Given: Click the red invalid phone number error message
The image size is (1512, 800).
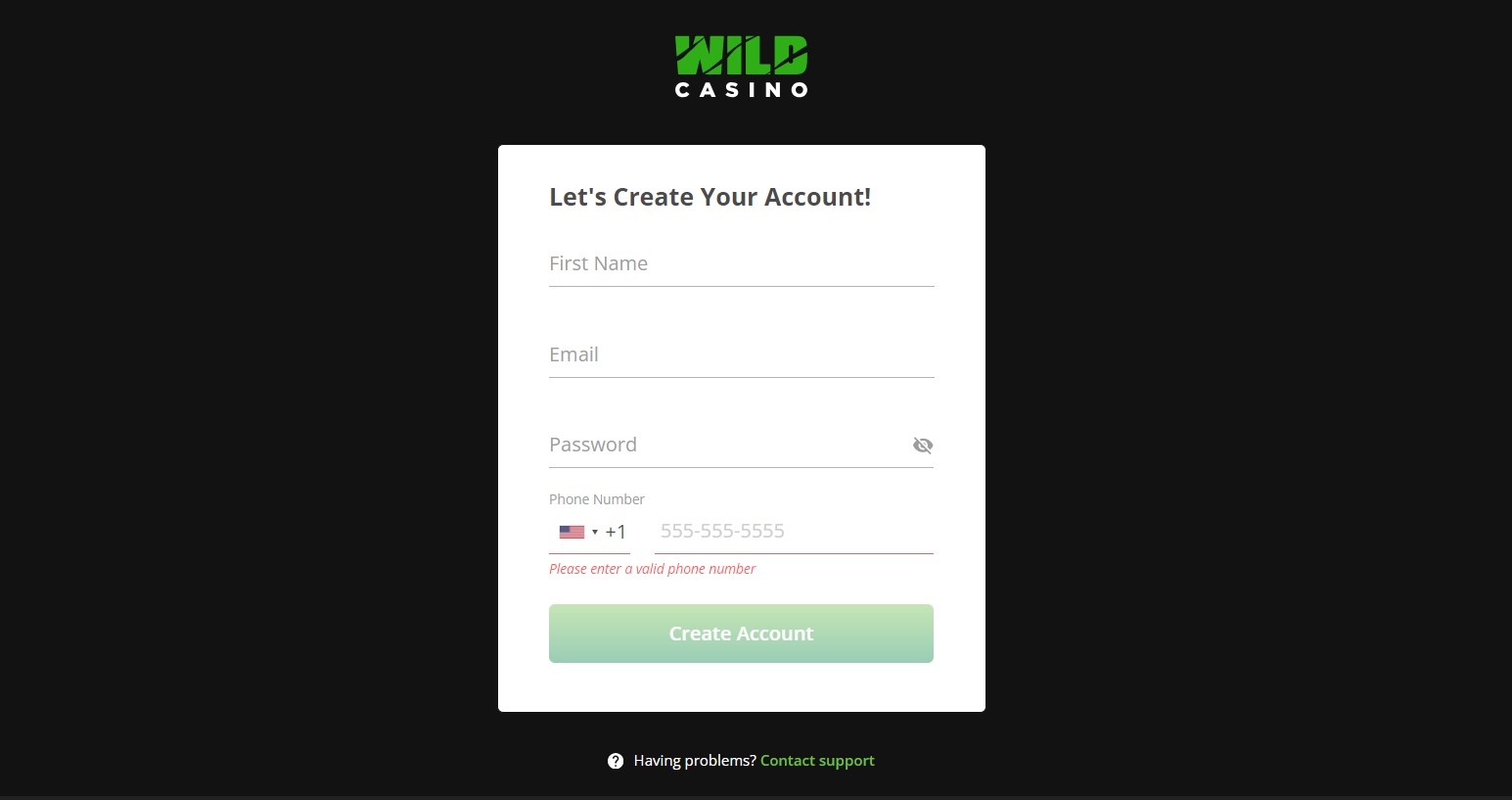Looking at the screenshot, I should coord(652,569).
